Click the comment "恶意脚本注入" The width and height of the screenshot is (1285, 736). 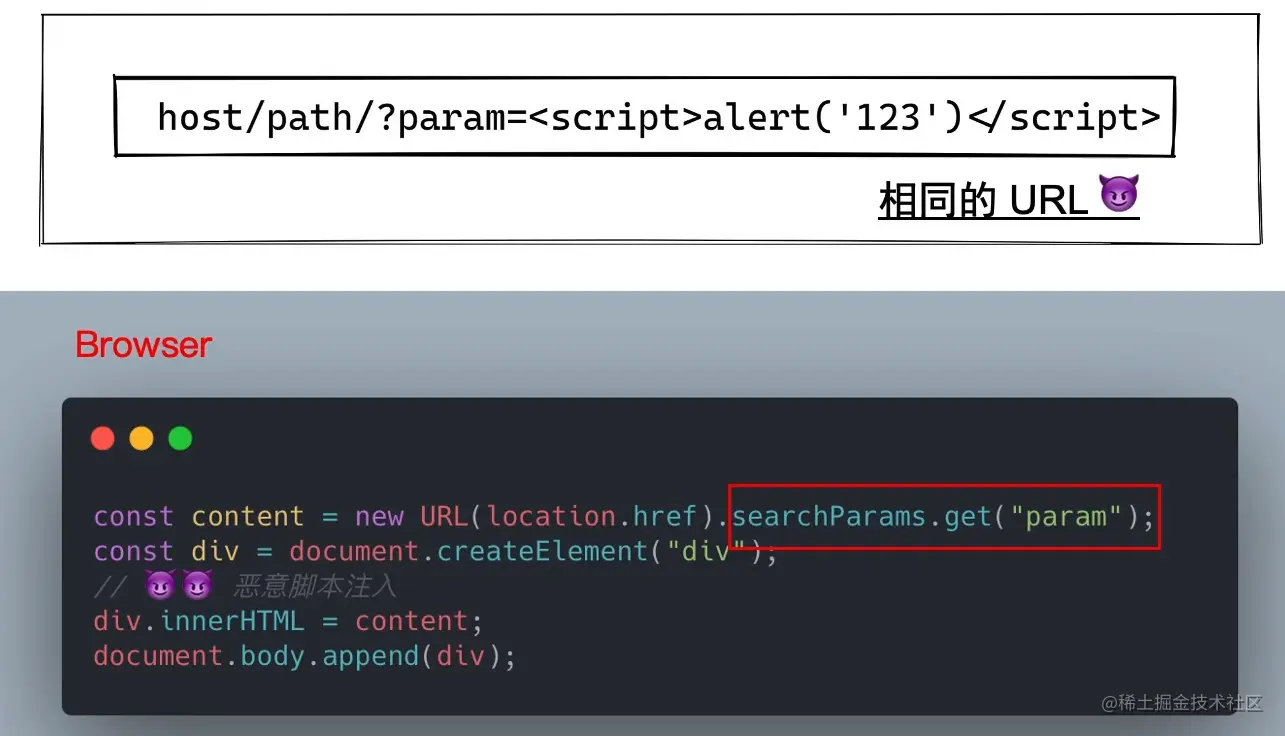[x=314, y=586]
